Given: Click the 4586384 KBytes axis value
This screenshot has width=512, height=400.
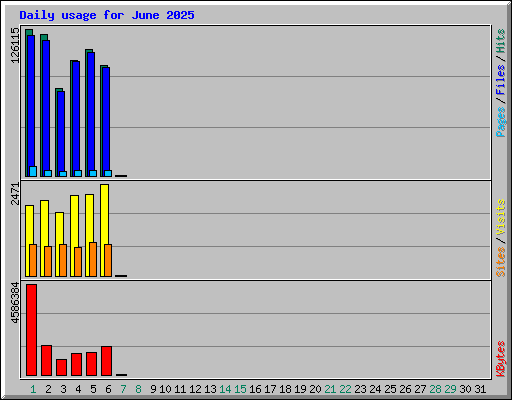Looking at the screenshot, I should [x=15, y=303].
